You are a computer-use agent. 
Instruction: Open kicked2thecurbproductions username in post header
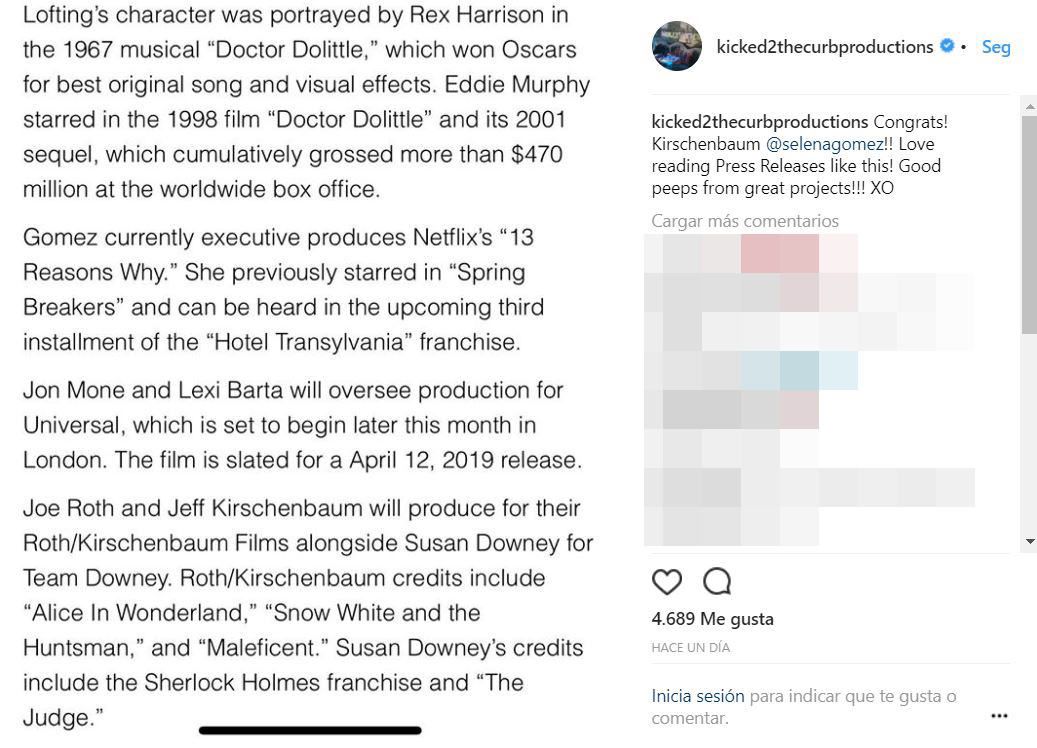coord(825,47)
